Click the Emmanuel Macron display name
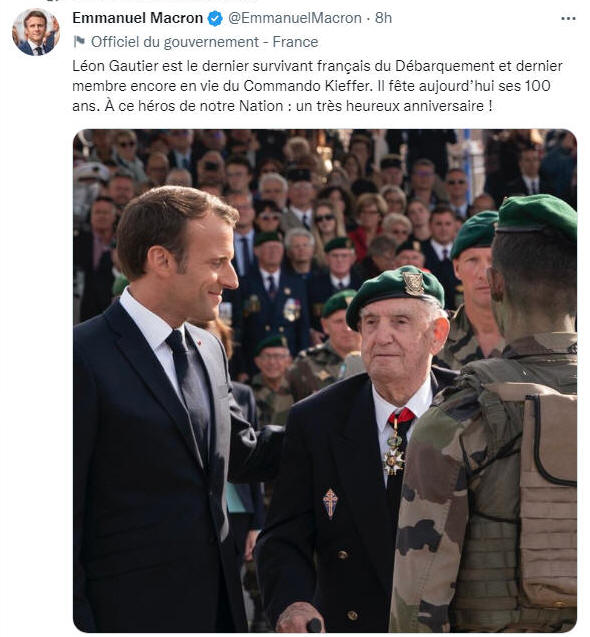590x637 pixels. pos(137,18)
